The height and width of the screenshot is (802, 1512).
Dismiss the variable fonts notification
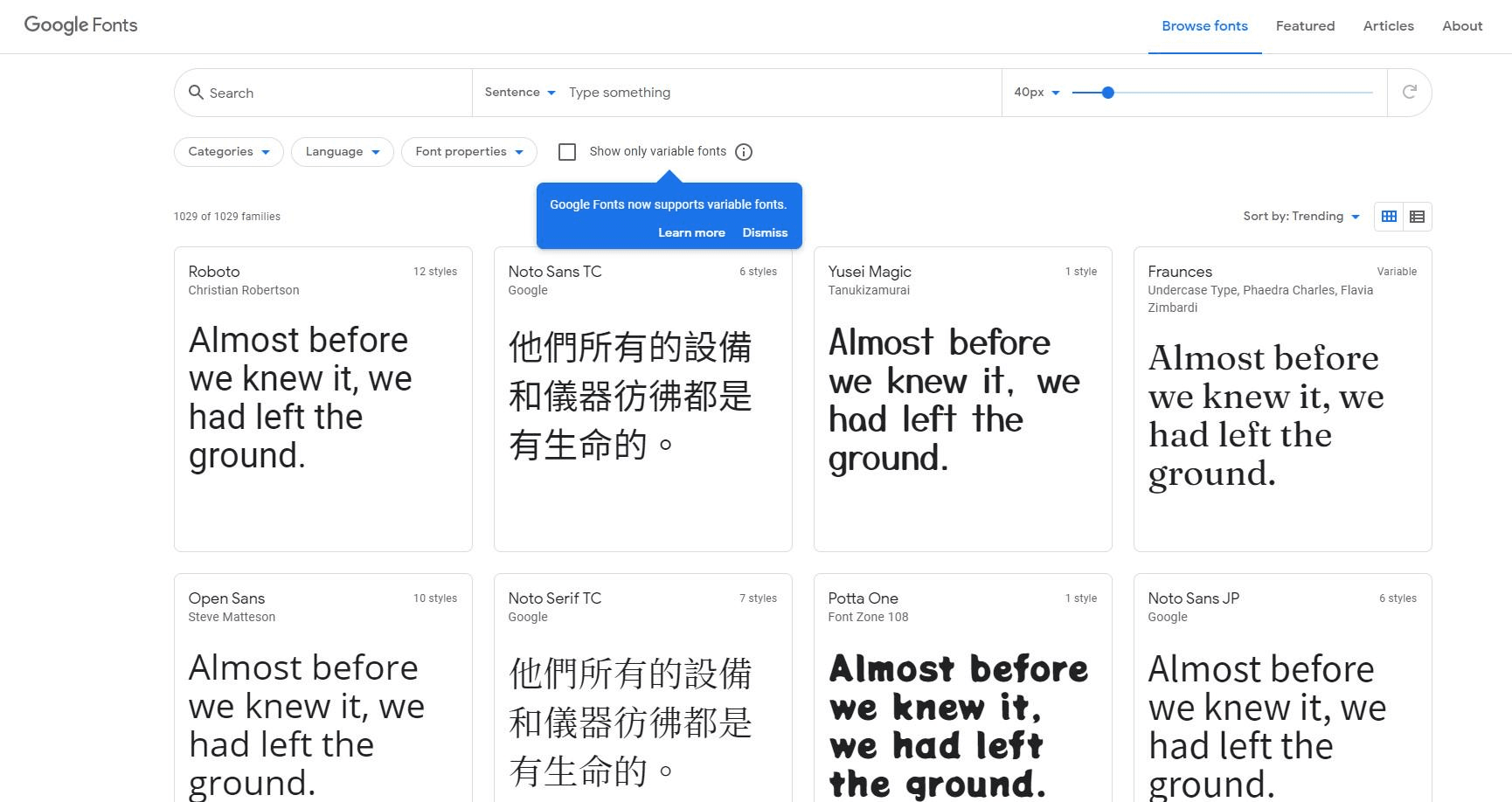pyautogui.click(x=765, y=232)
